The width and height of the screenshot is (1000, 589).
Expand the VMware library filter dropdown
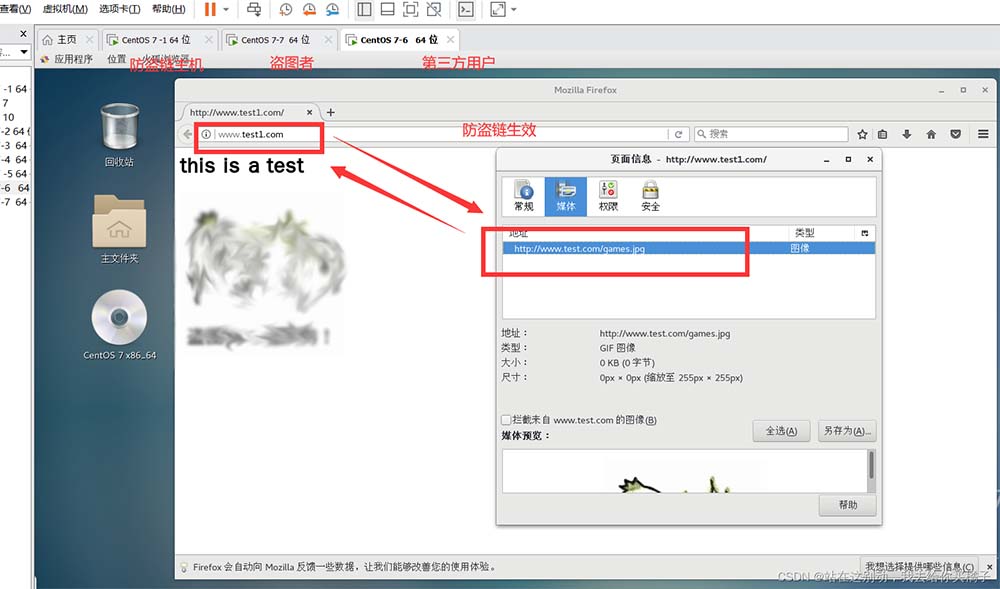pyautogui.click(x=24, y=52)
